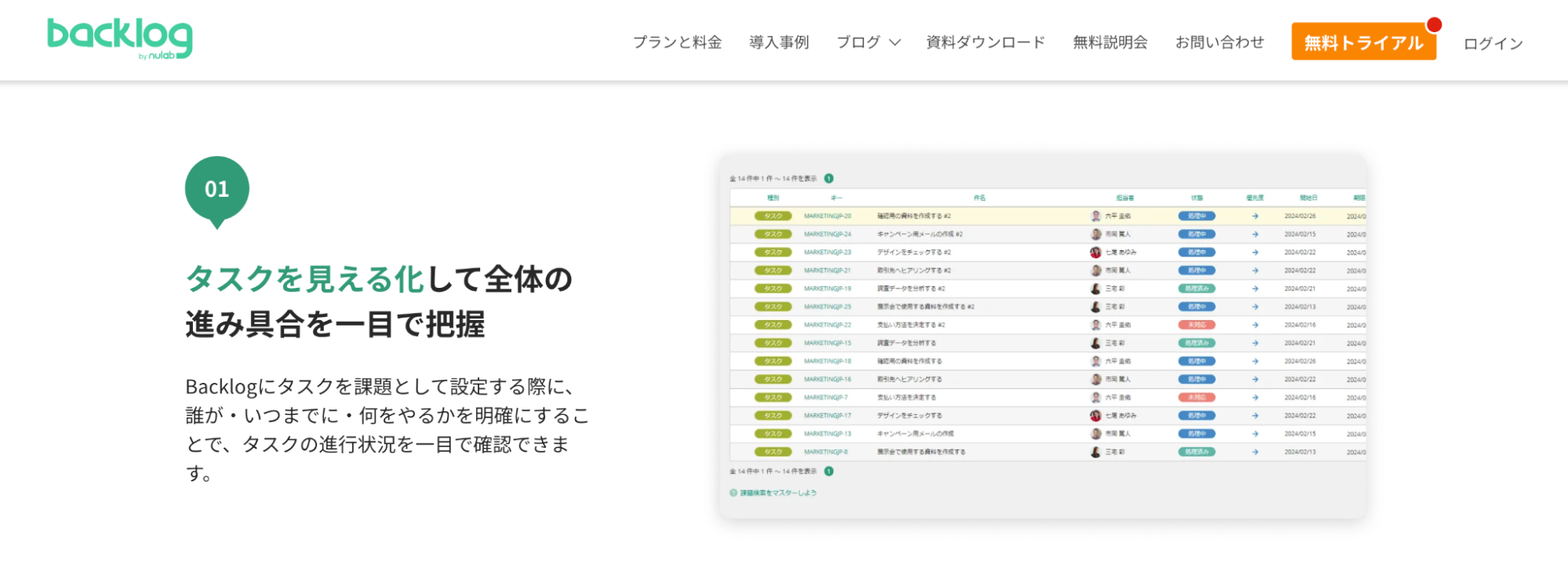This screenshot has height=586, width=1568.
Task: Click page number 1 below the table
Action: pyautogui.click(x=829, y=471)
